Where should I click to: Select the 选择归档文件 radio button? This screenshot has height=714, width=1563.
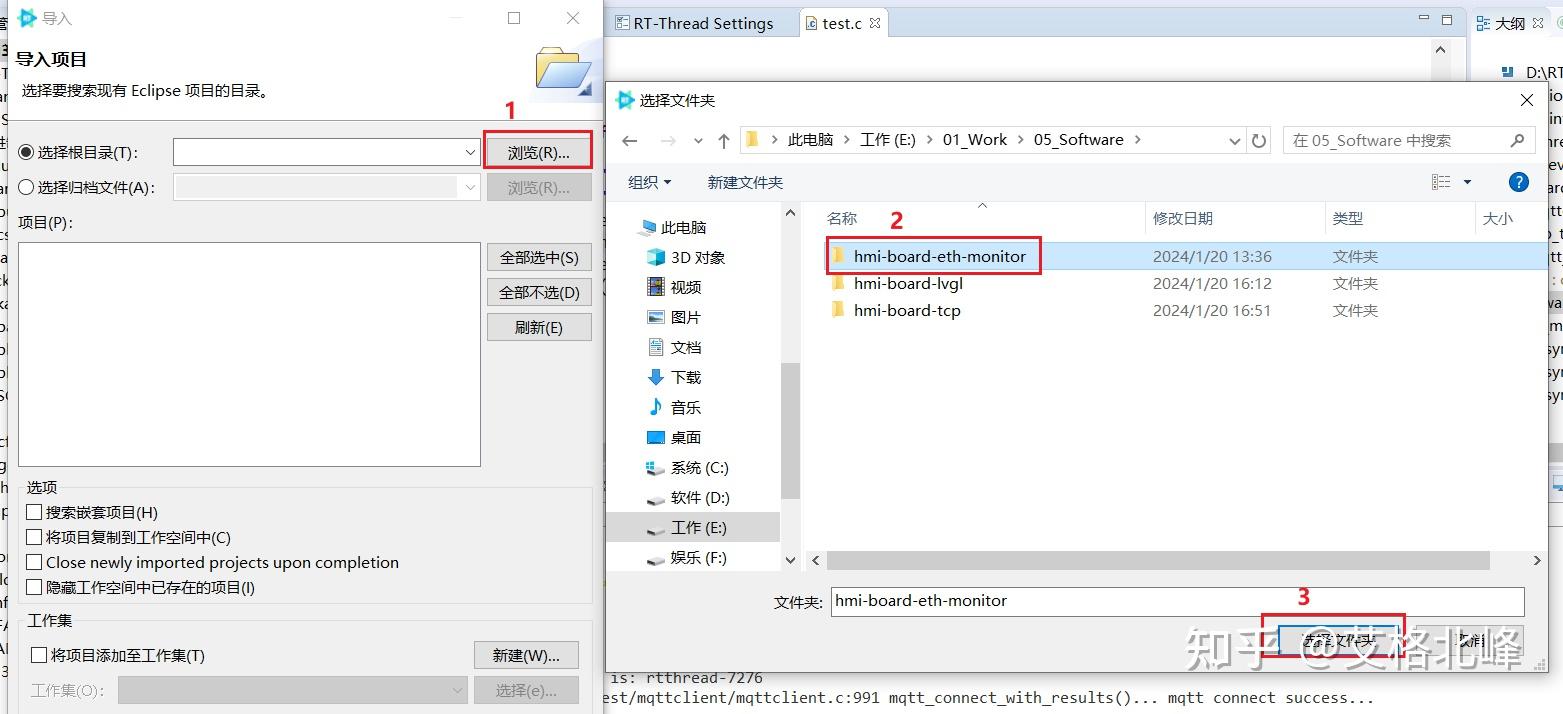(x=27, y=187)
